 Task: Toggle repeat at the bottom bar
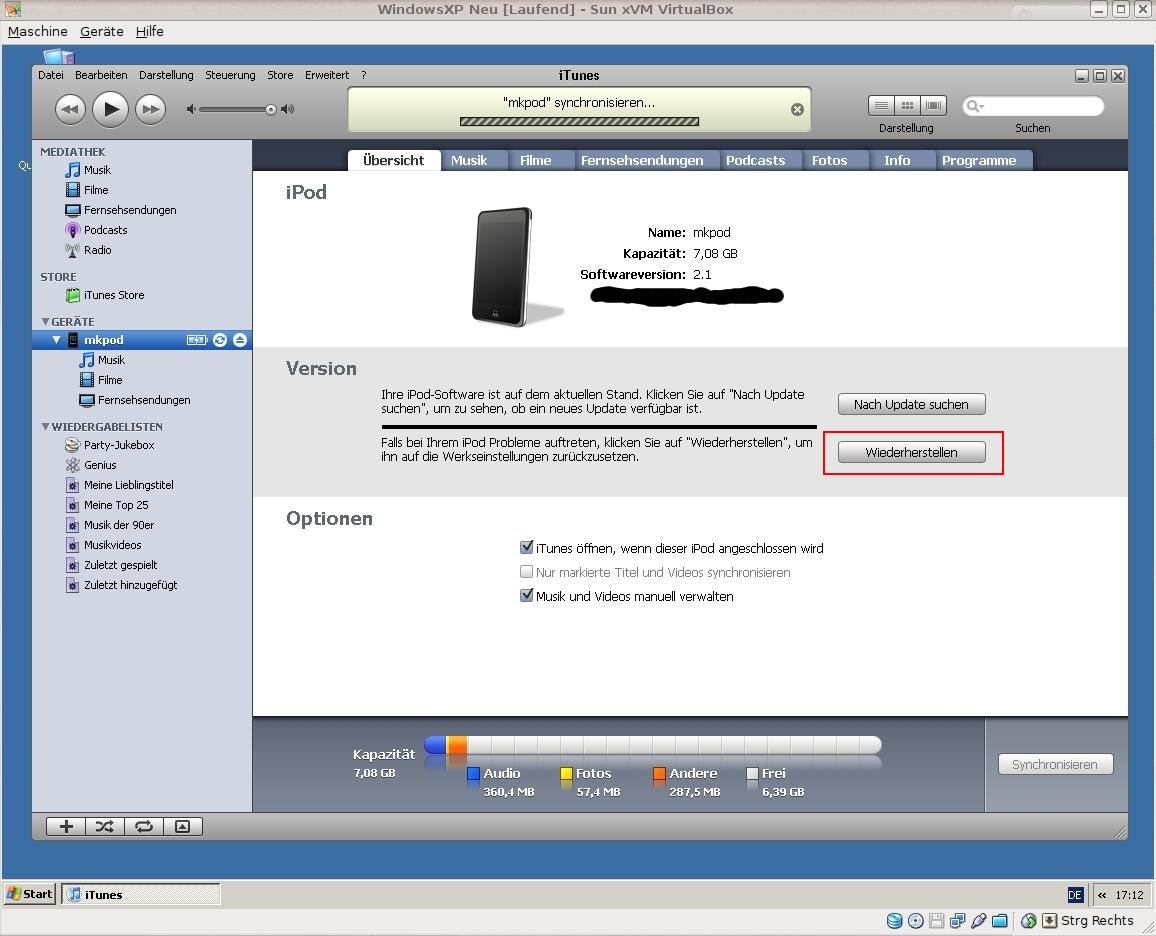[x=144, y=826]
